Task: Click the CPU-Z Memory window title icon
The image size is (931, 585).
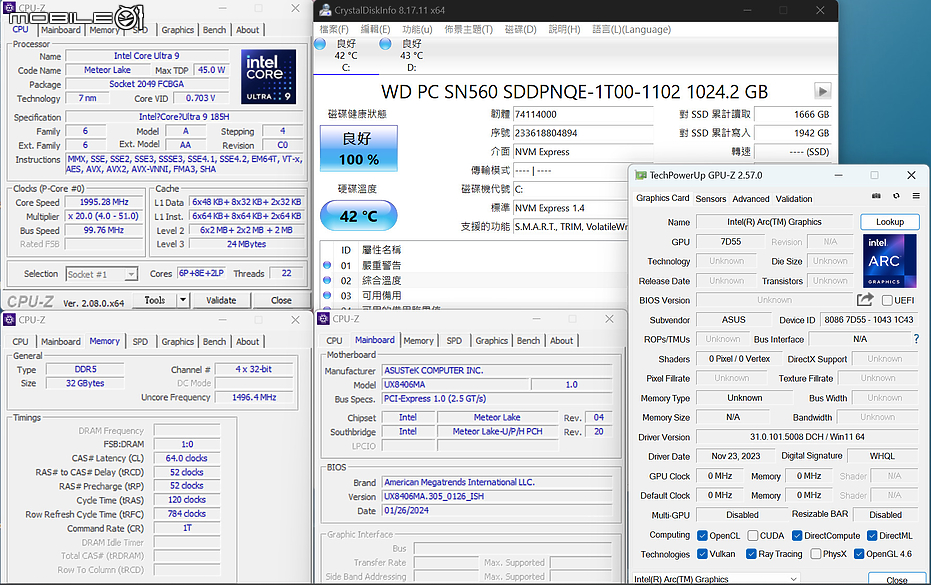Action: click(10, 320)
